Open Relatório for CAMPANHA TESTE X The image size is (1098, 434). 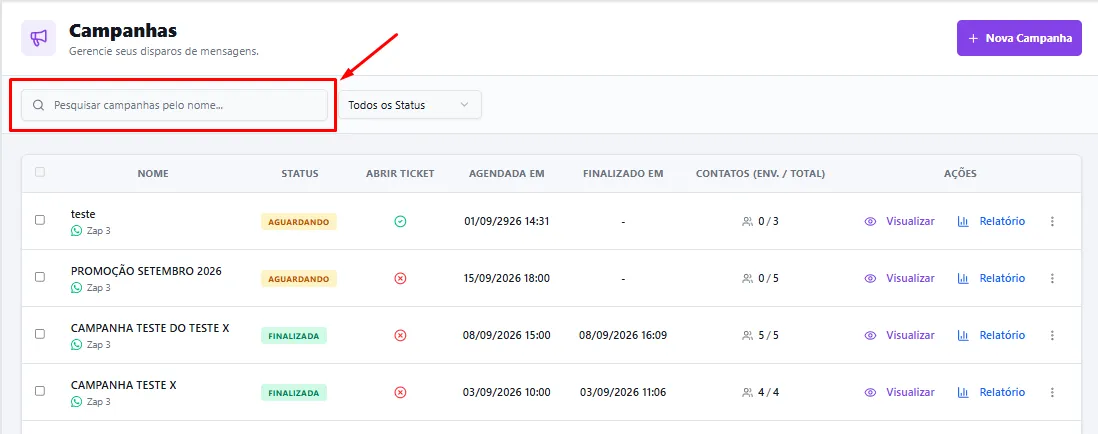992,393
